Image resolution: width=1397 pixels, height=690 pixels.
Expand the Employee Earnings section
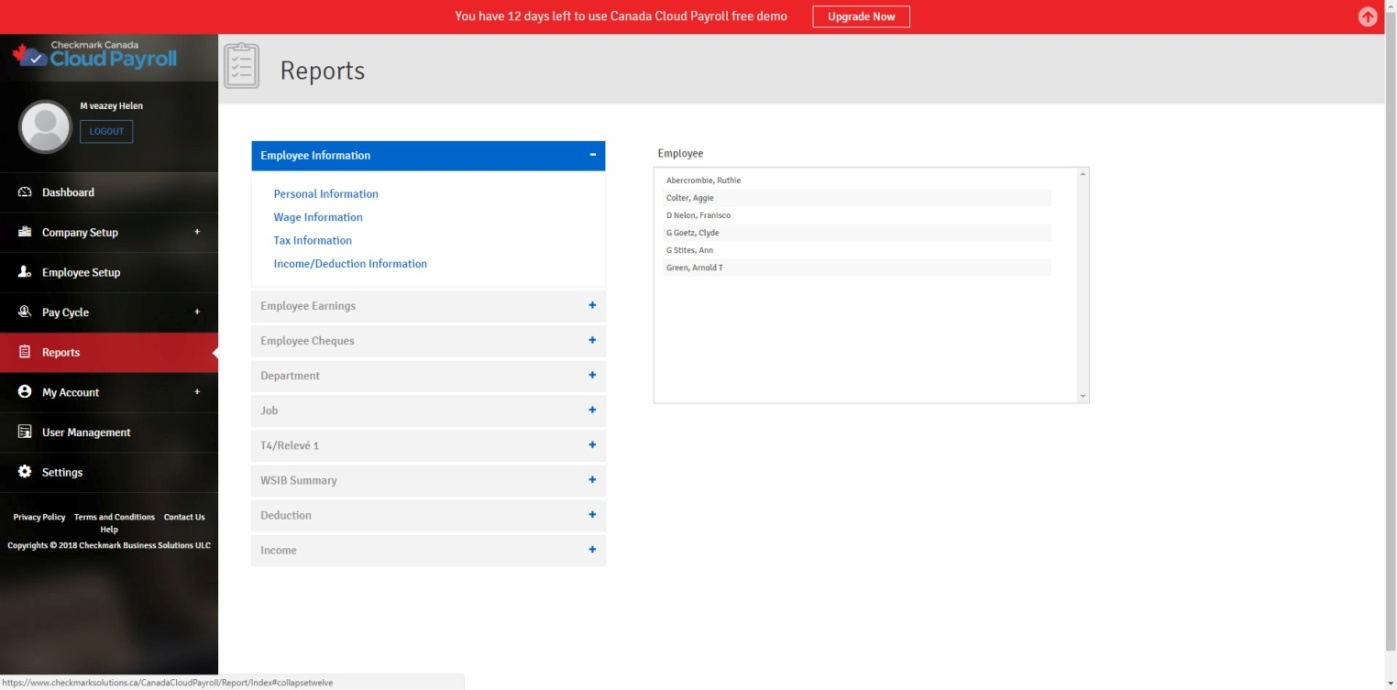pos(592,306)
